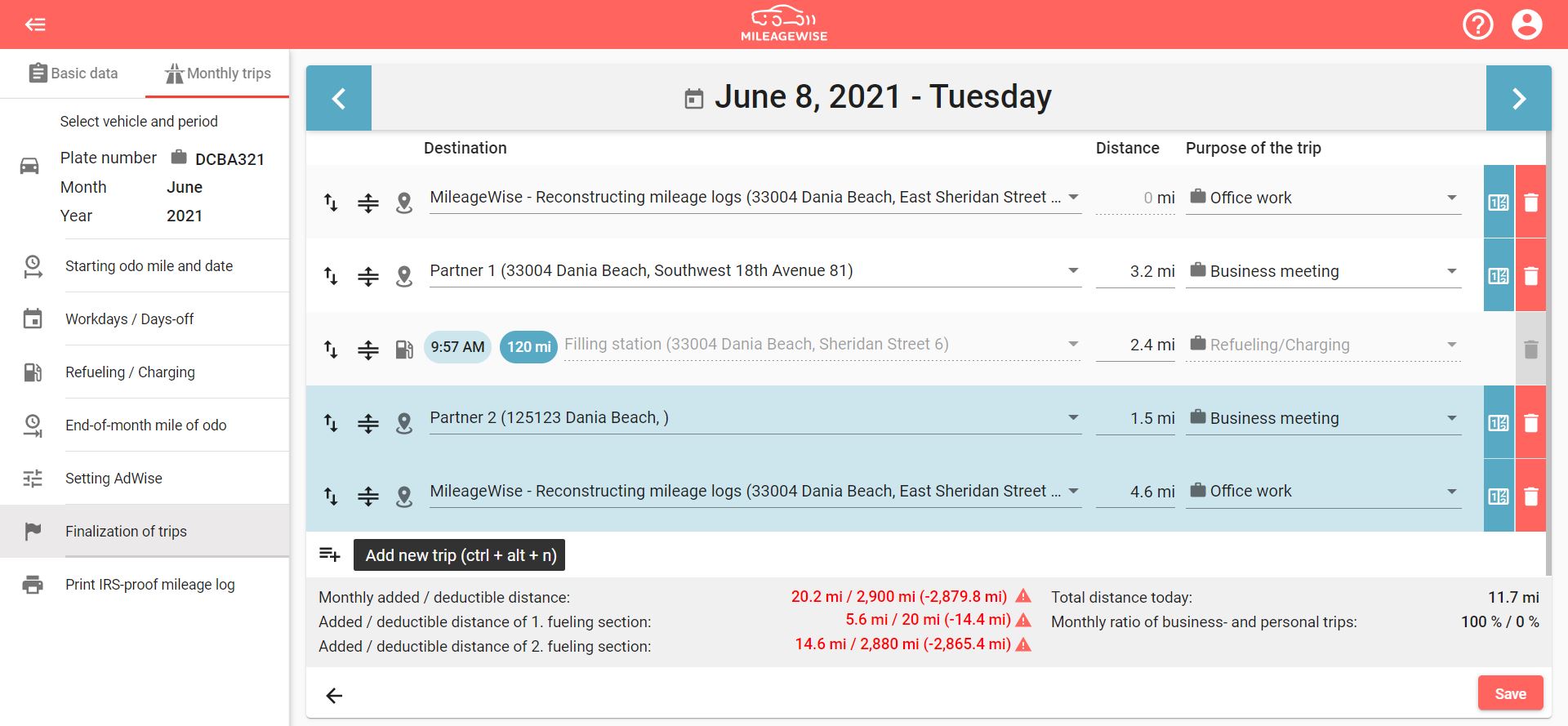1568x726 pixels.
Task: Open the user account profile icon
Action: 1526,24
